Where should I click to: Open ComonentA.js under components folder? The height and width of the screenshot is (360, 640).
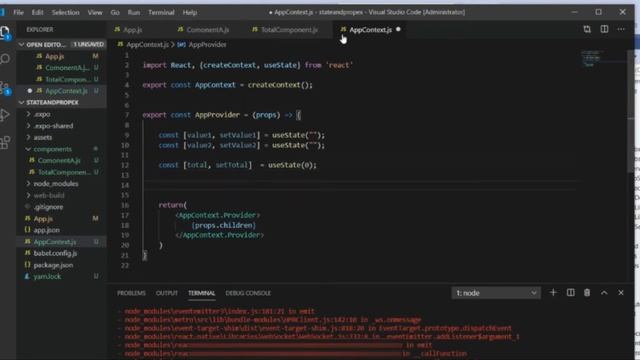pos(61,160)
